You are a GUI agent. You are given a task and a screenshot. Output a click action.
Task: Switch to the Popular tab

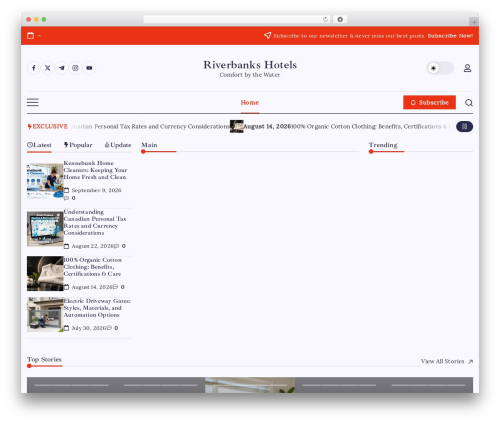tap(78, 145)
